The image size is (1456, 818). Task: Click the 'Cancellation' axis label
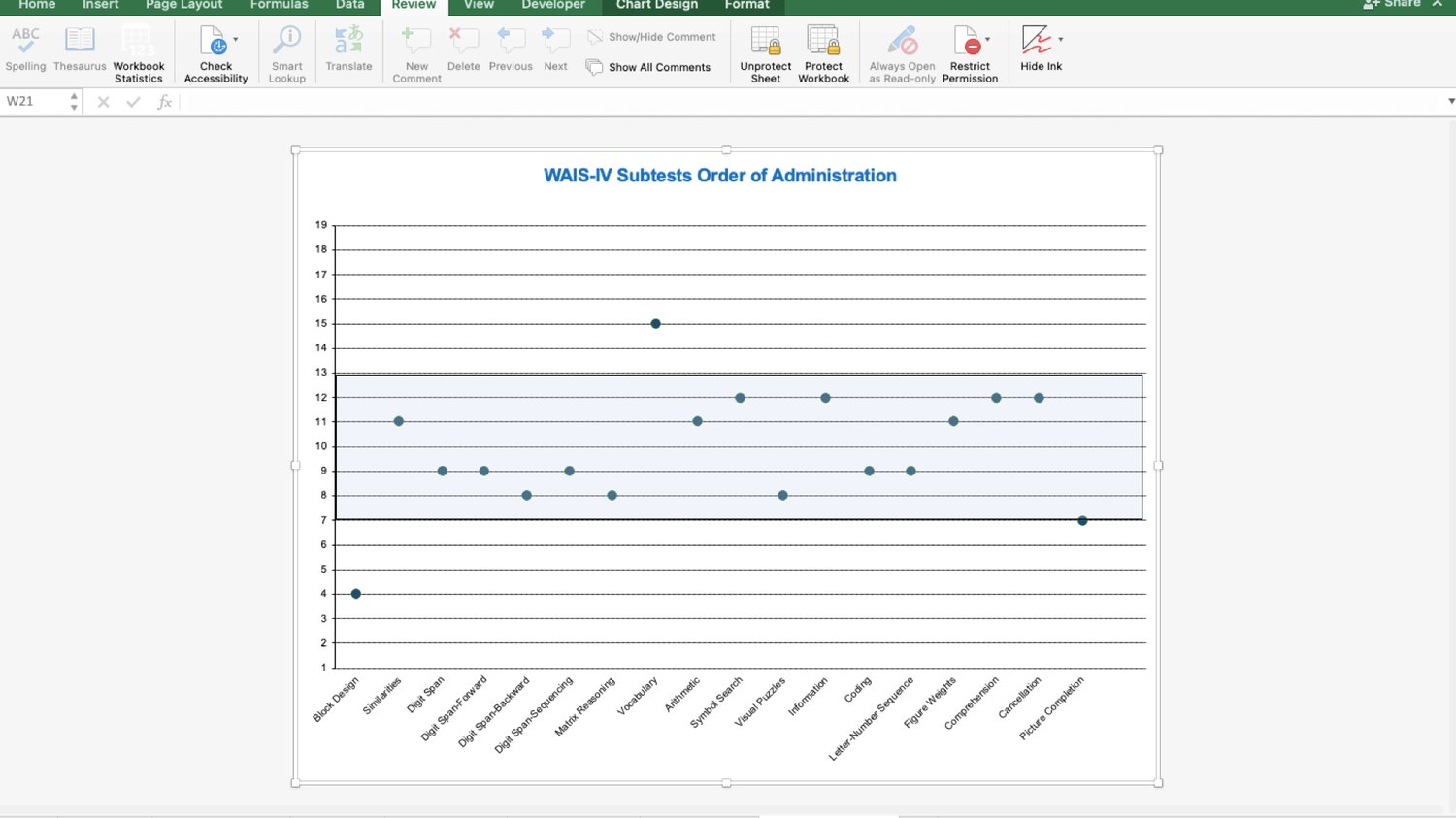[x=1020, y=698]
